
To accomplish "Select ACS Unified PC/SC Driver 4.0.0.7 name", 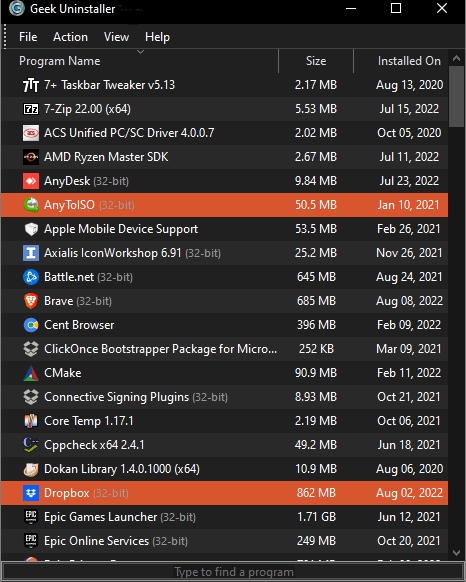I will (129, 133).
